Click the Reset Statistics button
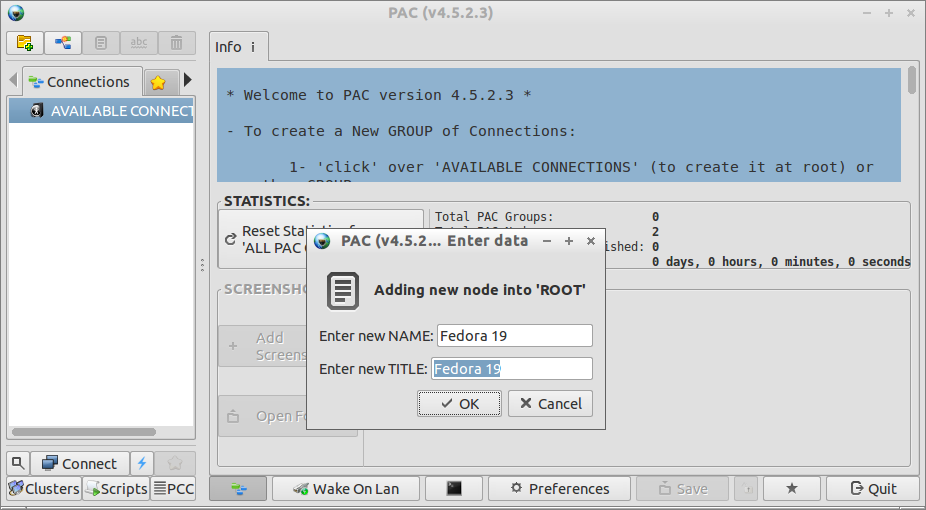Screen dimensions: 926x510 [x=321, y=239]
